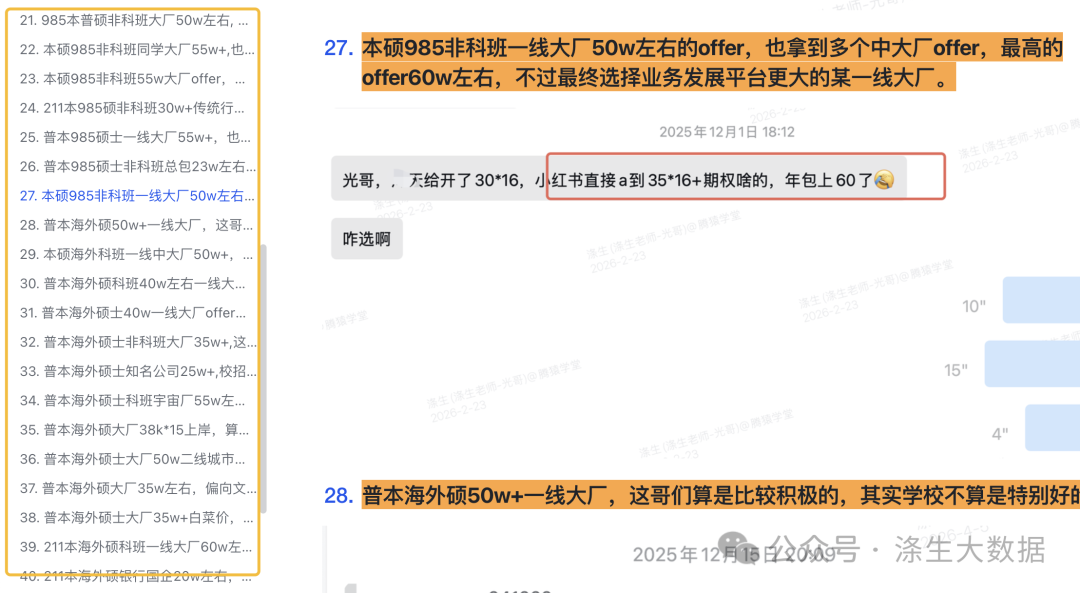Viewport: 1080px width, 593px height.
Task: Click the chat bubble 咋选啊
Action: point(366,239)
